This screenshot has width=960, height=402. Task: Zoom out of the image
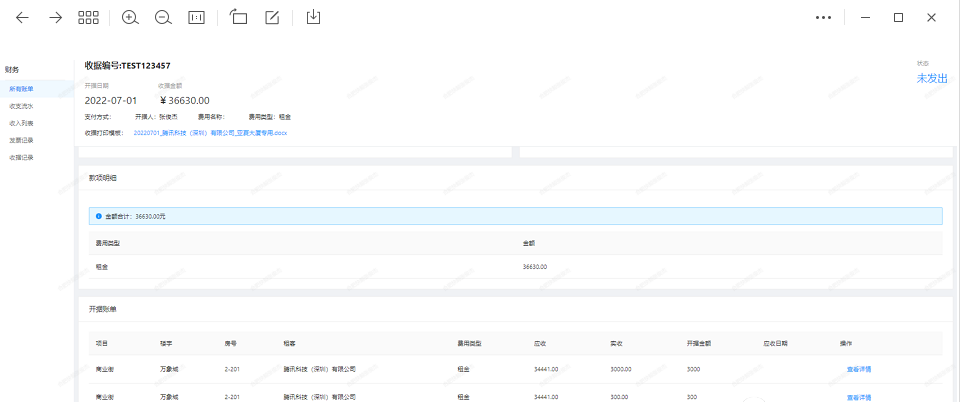pyautogui.click(x=163, y=17)
